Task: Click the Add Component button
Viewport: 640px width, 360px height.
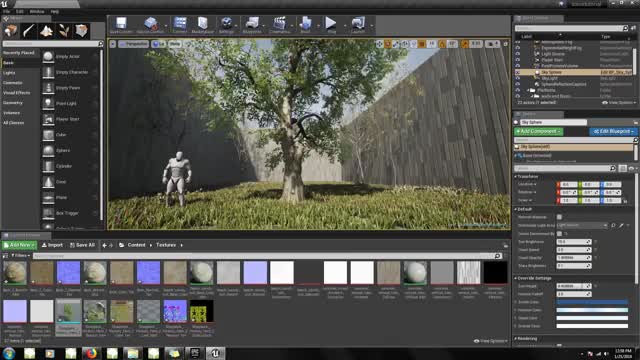Action: (538, 131)
